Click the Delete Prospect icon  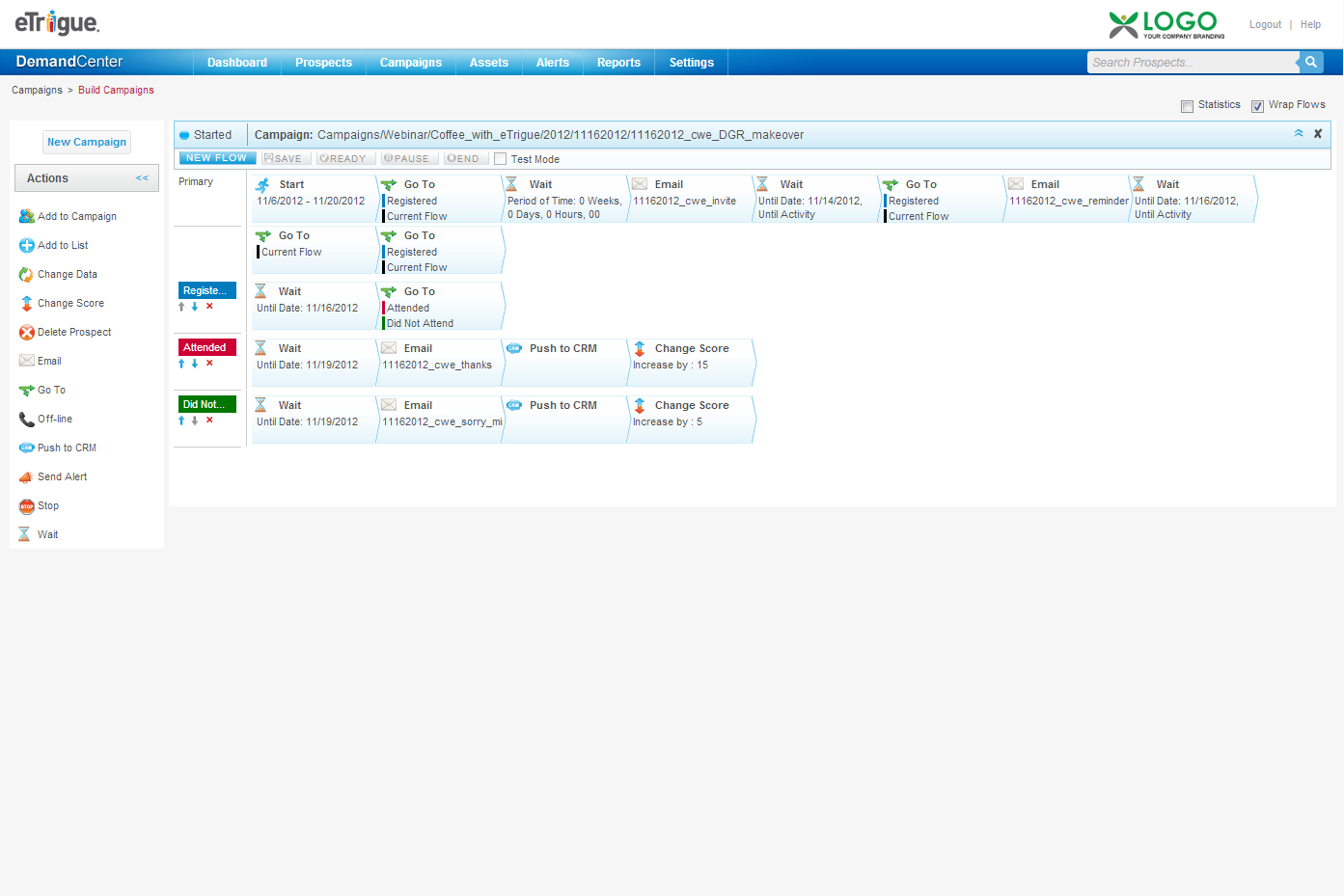pos(26,332)
